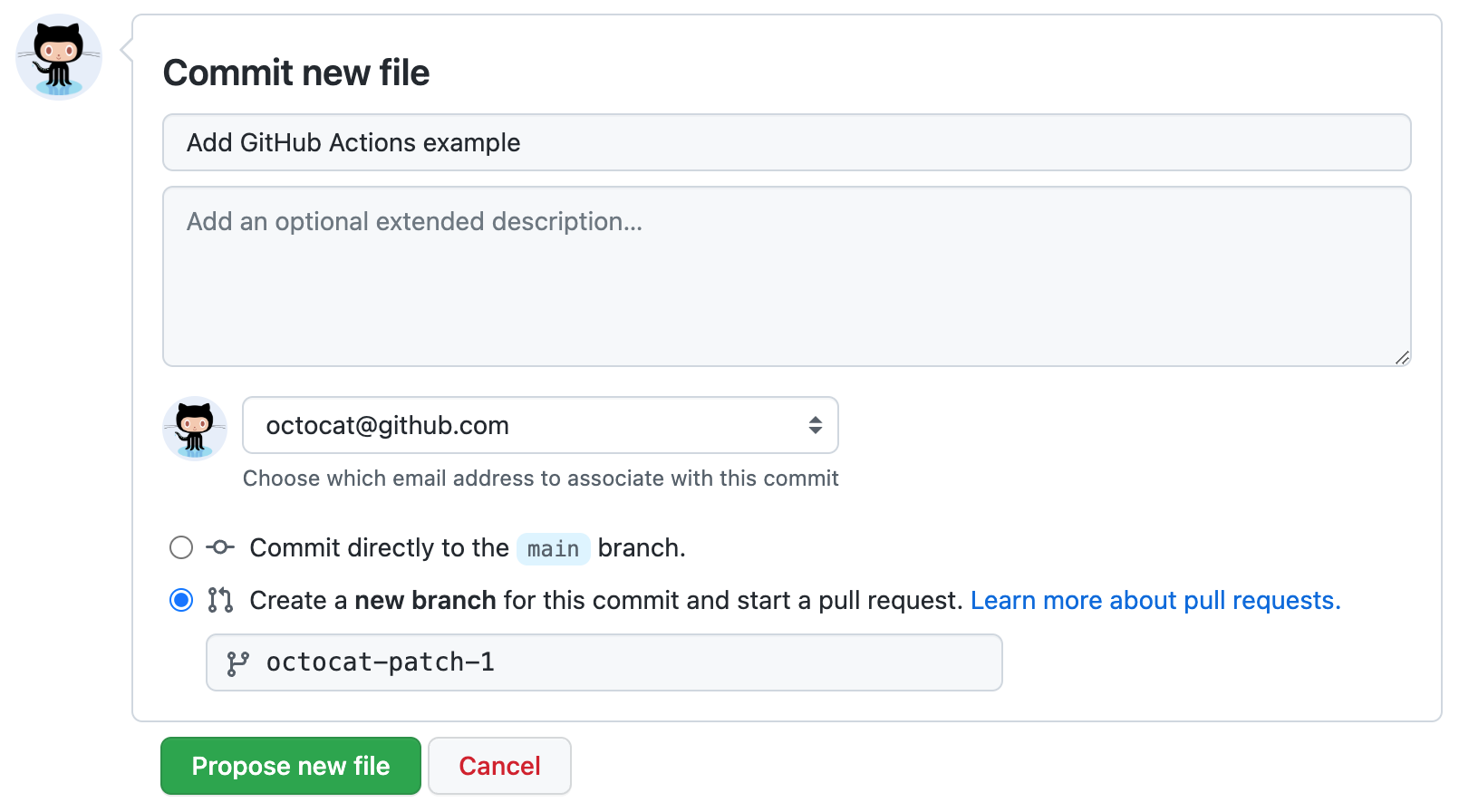1459x812 pixels.
Task: Click the Choose which email address helper text
Action: click(x=540, y=478)
